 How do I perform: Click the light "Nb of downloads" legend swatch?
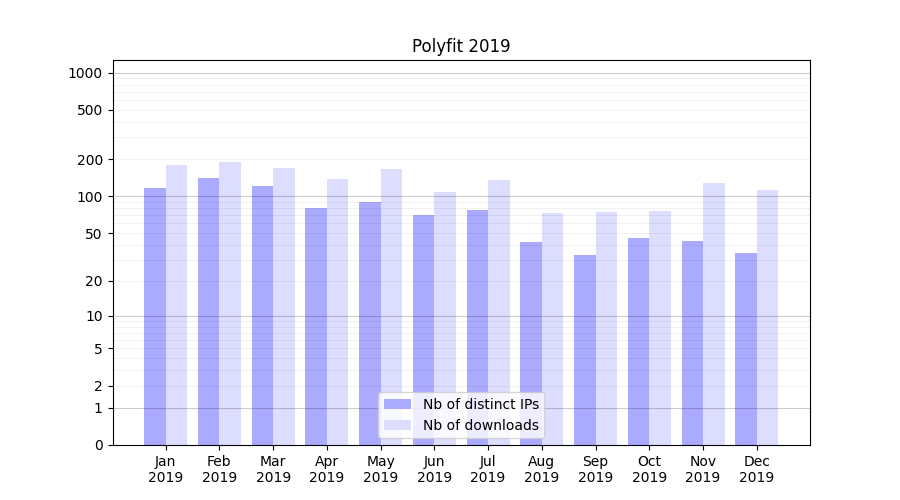pyautogui.click(x=397, y=425)
